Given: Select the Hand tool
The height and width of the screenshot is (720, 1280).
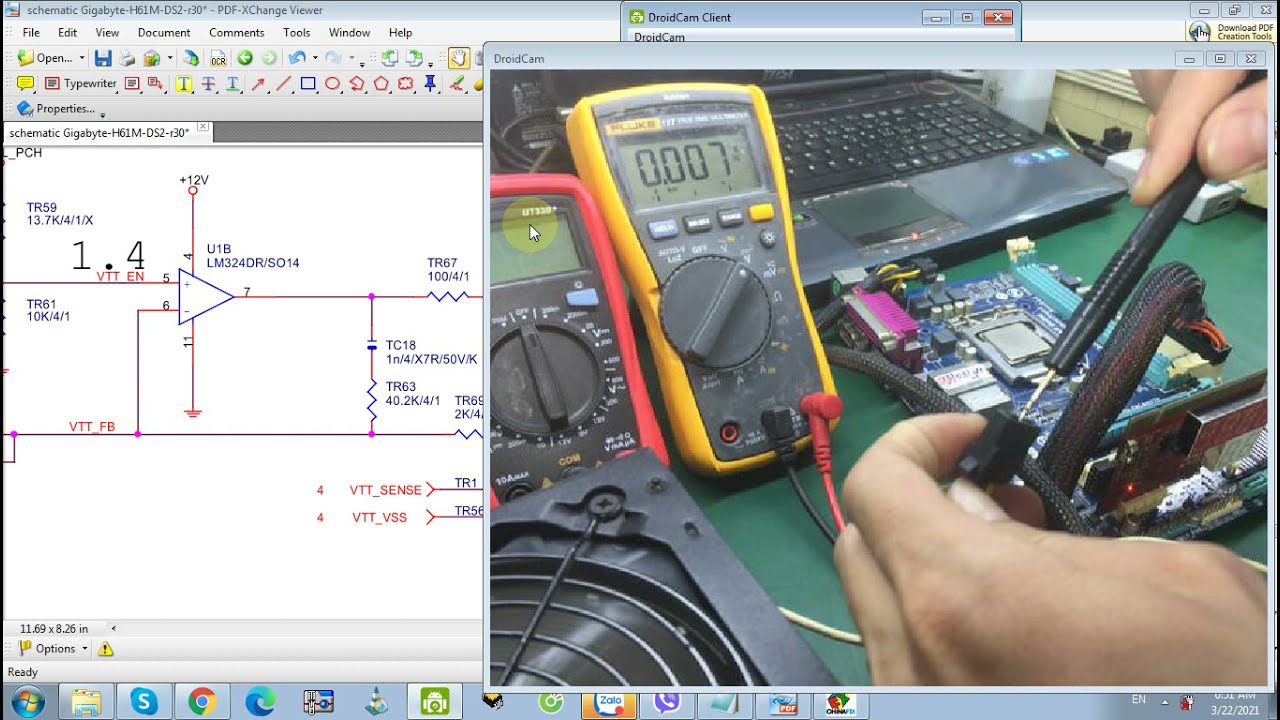Looking at the screenshot, I should [x=458, y=58].
